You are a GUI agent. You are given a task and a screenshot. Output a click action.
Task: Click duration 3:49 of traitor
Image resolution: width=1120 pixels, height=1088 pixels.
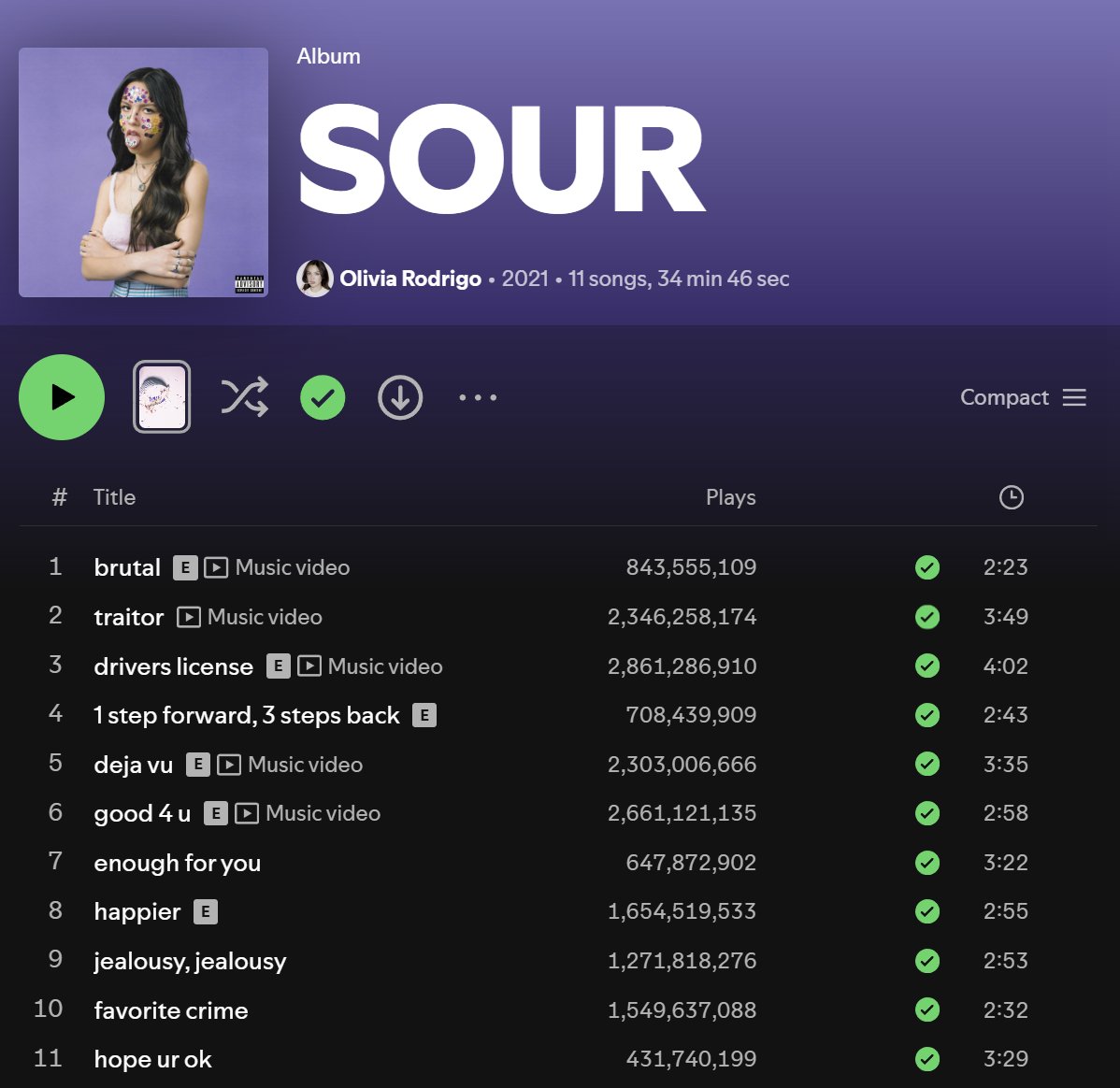pyautogui.click(x=1005, y=617)
